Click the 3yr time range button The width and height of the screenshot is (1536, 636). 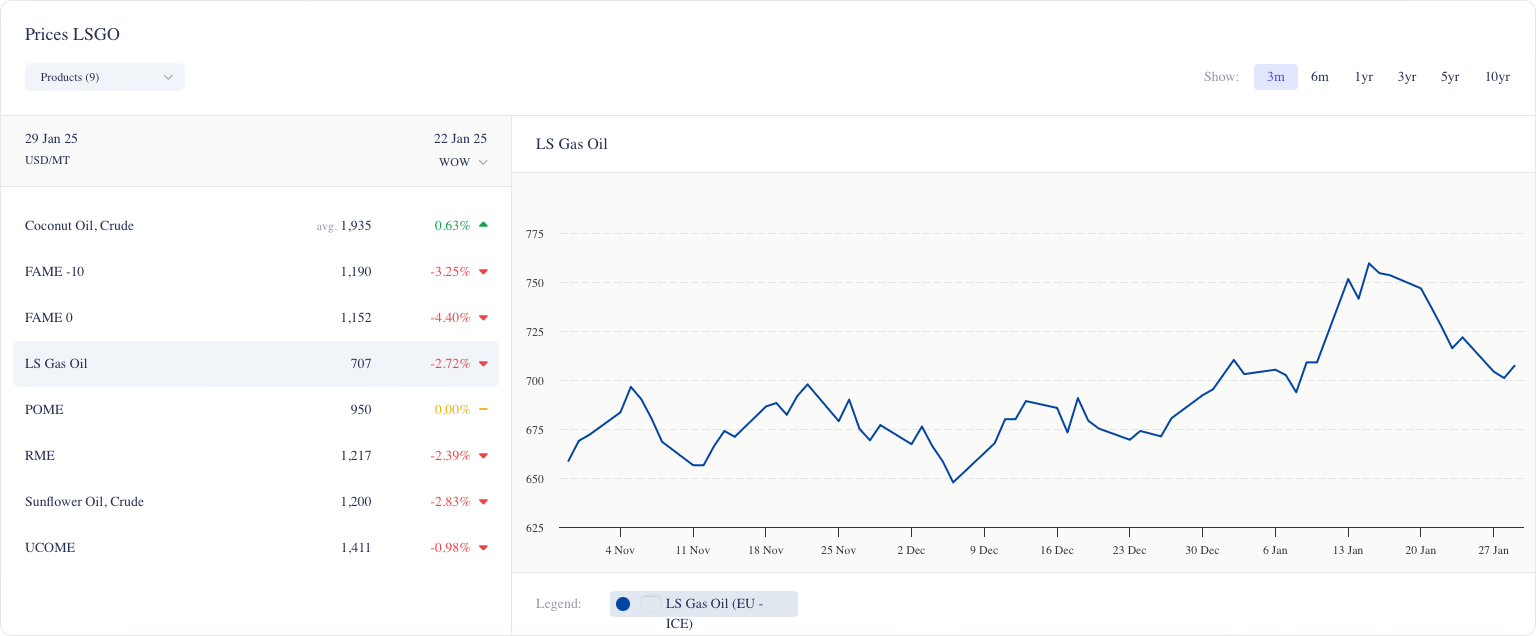[x=1406, y=76]
